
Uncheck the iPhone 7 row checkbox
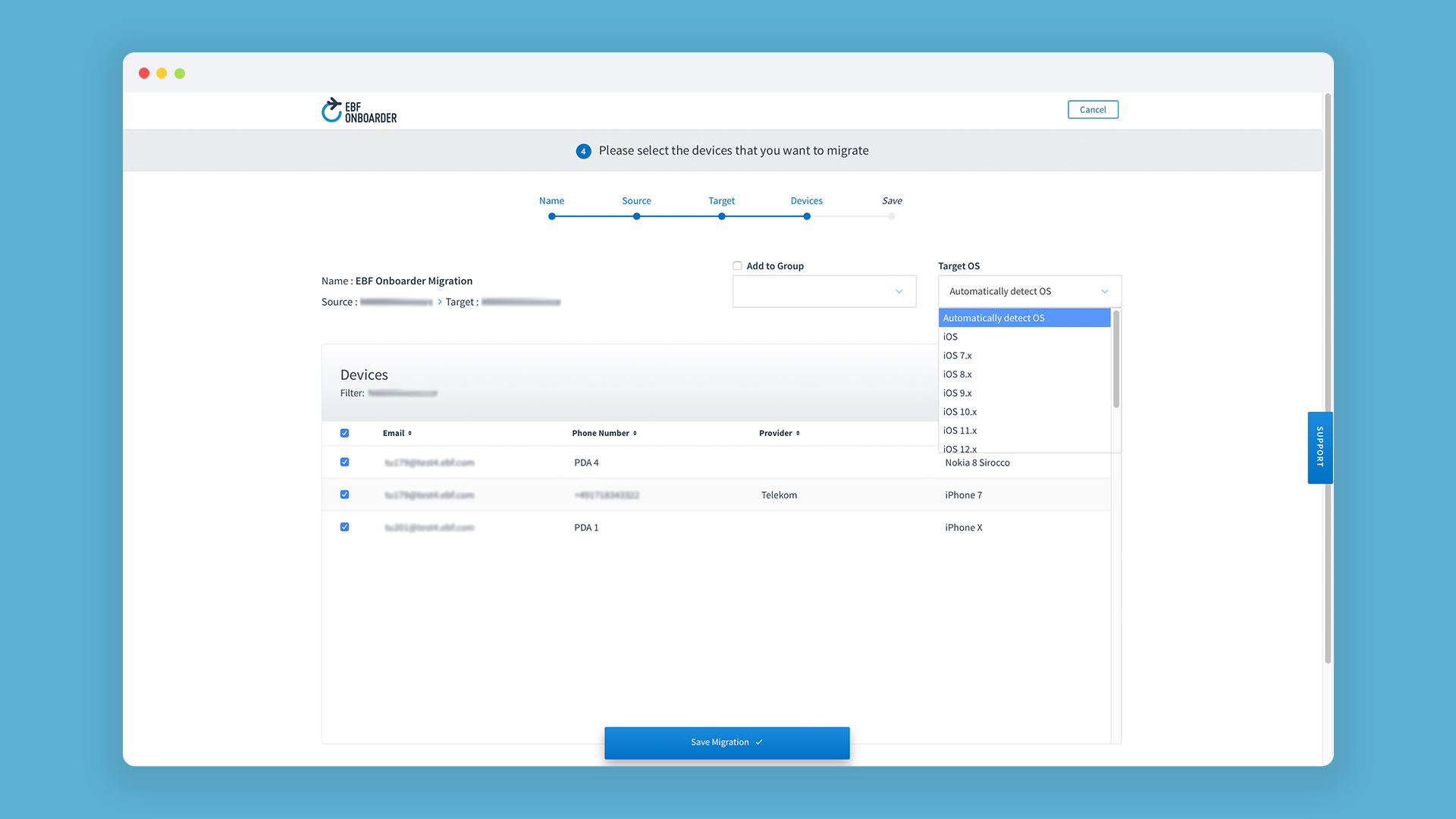(x=344, y=494)
